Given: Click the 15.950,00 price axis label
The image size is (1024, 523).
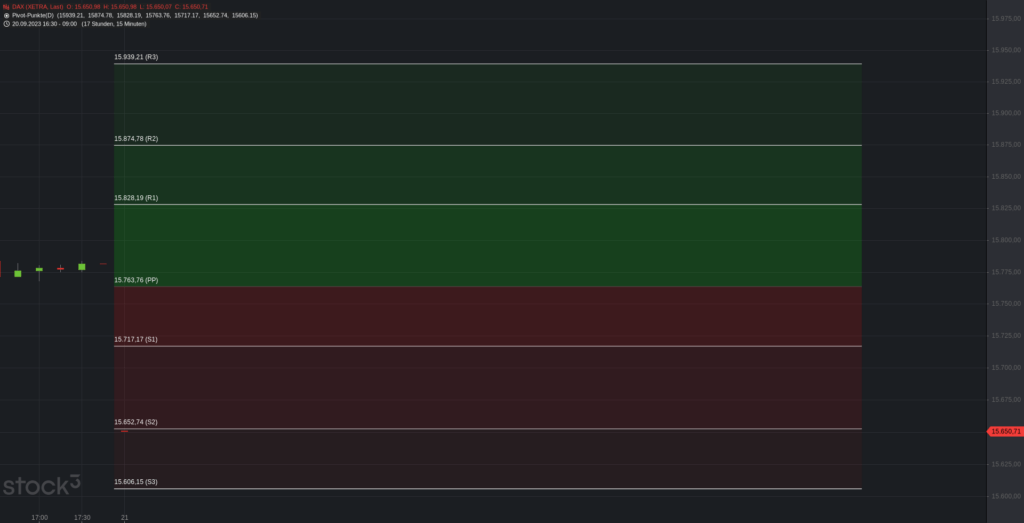Looking at the screenshot, I should pyautogui.click(x=1006, y=50).
